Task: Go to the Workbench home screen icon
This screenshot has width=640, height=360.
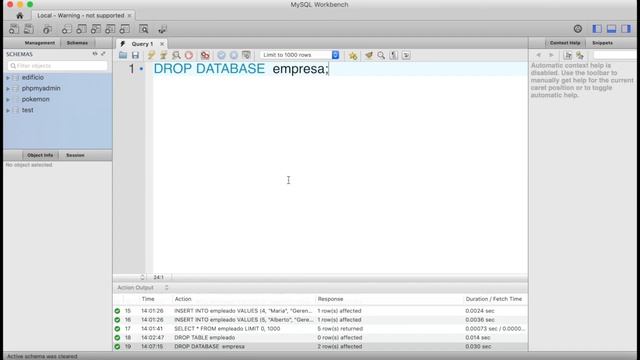Action: (x=20, y=16)
